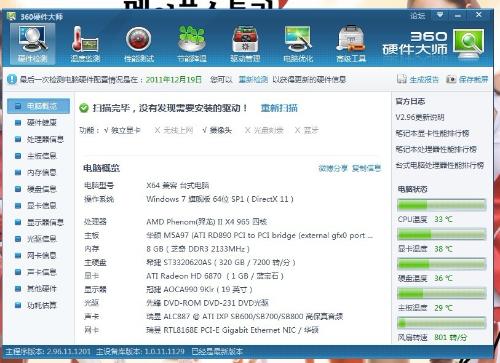Open 节能降温 power saving section
This screenshot has height=363, width=500.
point(192,44)
